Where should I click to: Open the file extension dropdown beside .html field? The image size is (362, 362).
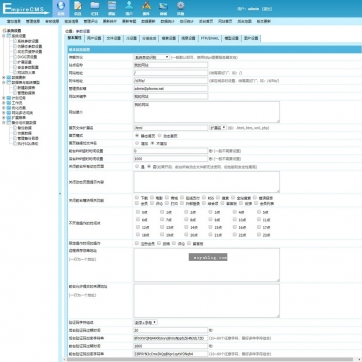tap(218, 128)
